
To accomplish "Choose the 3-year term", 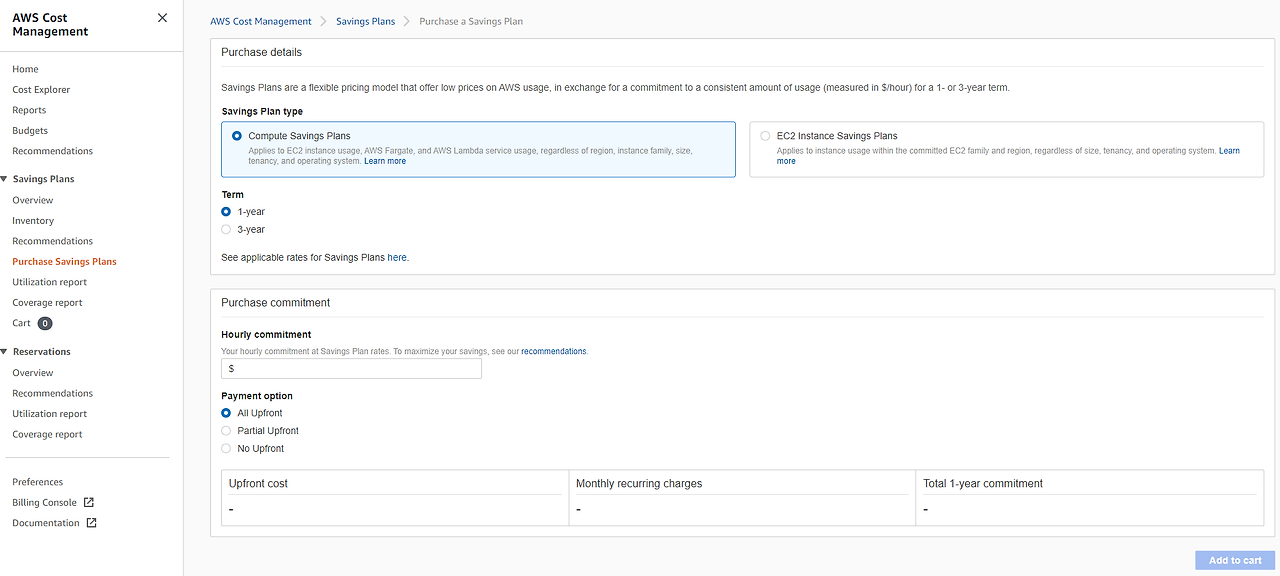I will pos(226,230).
